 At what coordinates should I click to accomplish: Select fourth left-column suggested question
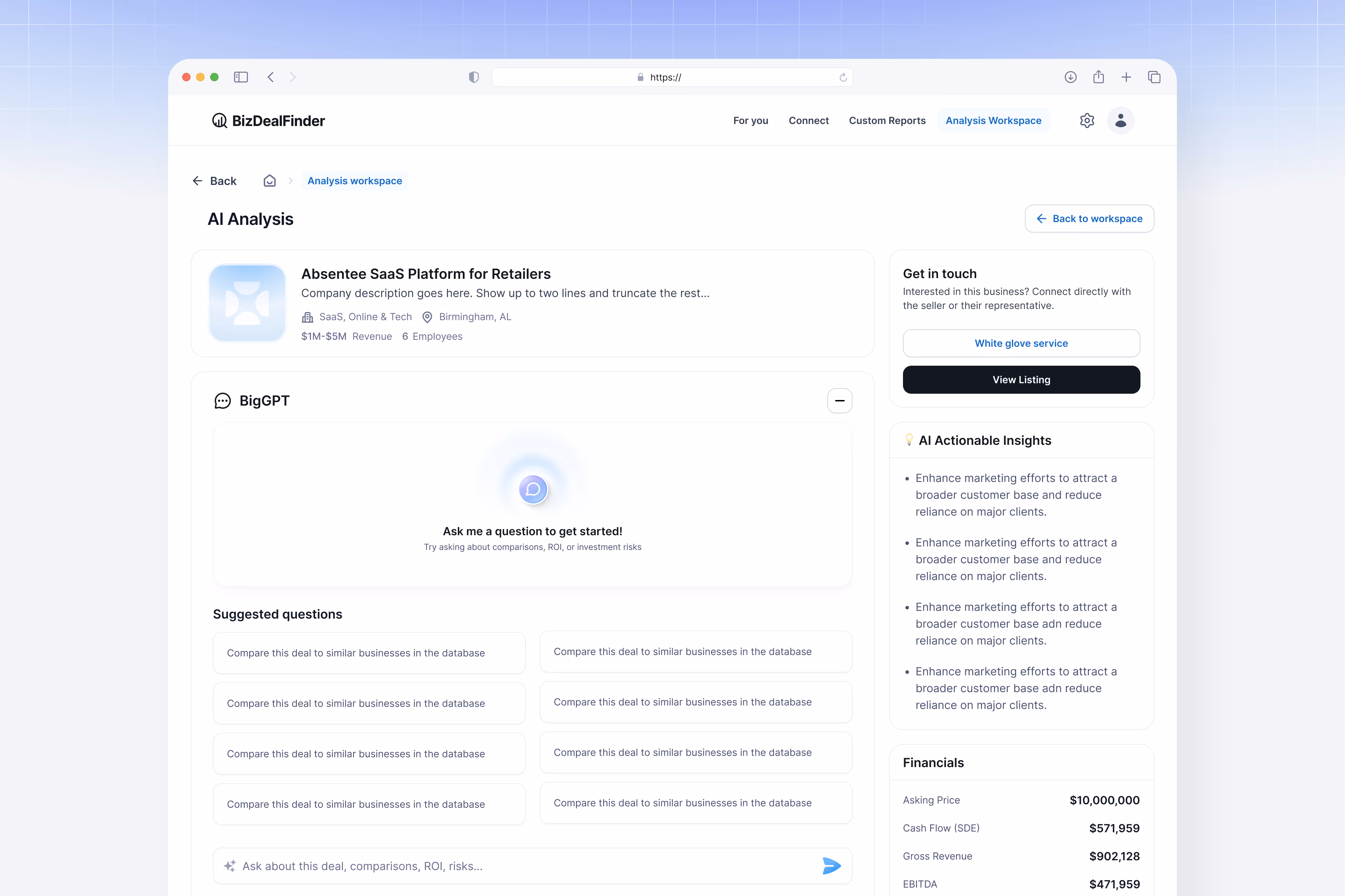pyautogui.click(x=369, y=804)
